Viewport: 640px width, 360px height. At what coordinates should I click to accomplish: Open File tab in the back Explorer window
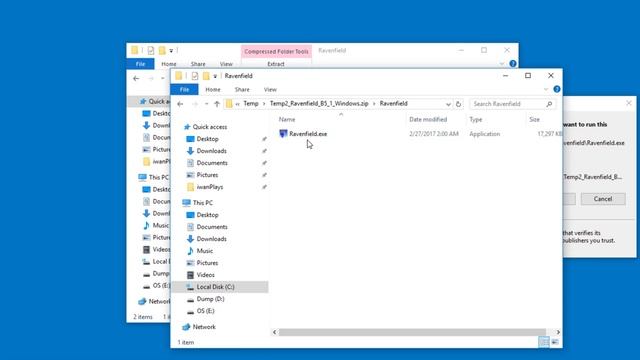(x=140, y=64)
